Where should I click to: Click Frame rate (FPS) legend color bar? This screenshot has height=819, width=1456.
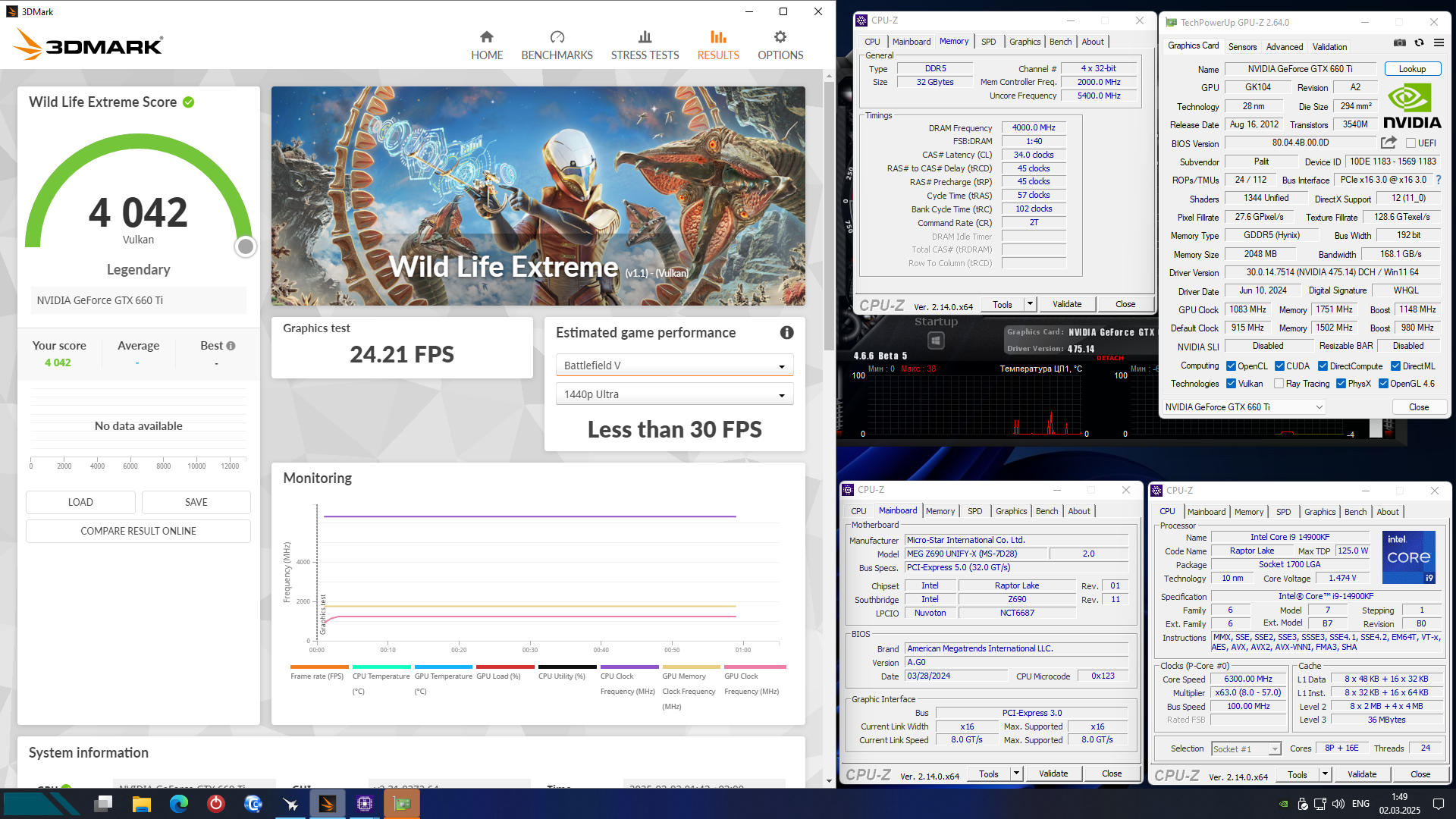click(319, 667)
